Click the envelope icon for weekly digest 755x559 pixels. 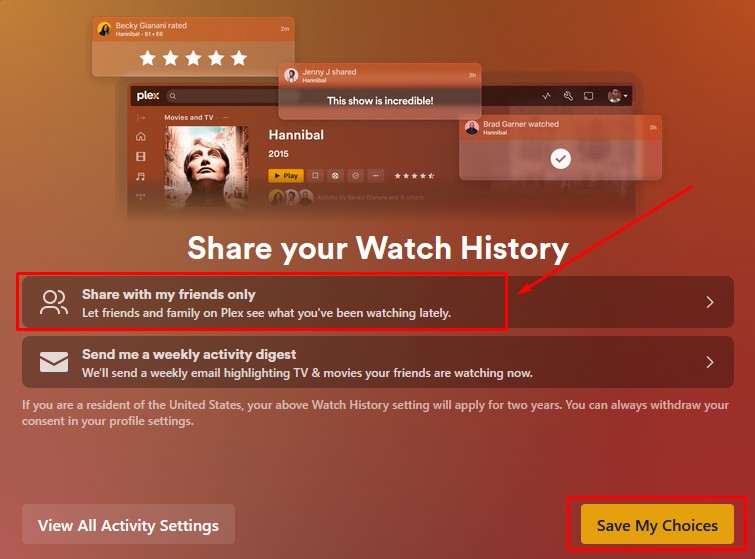click(x=54, y=362)
